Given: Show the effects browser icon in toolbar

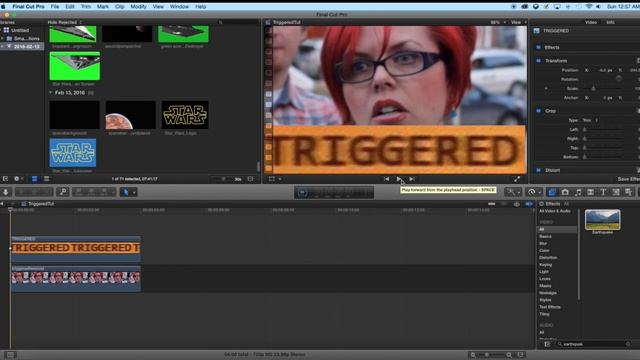Looking at the screenshot, I should 552,192.
